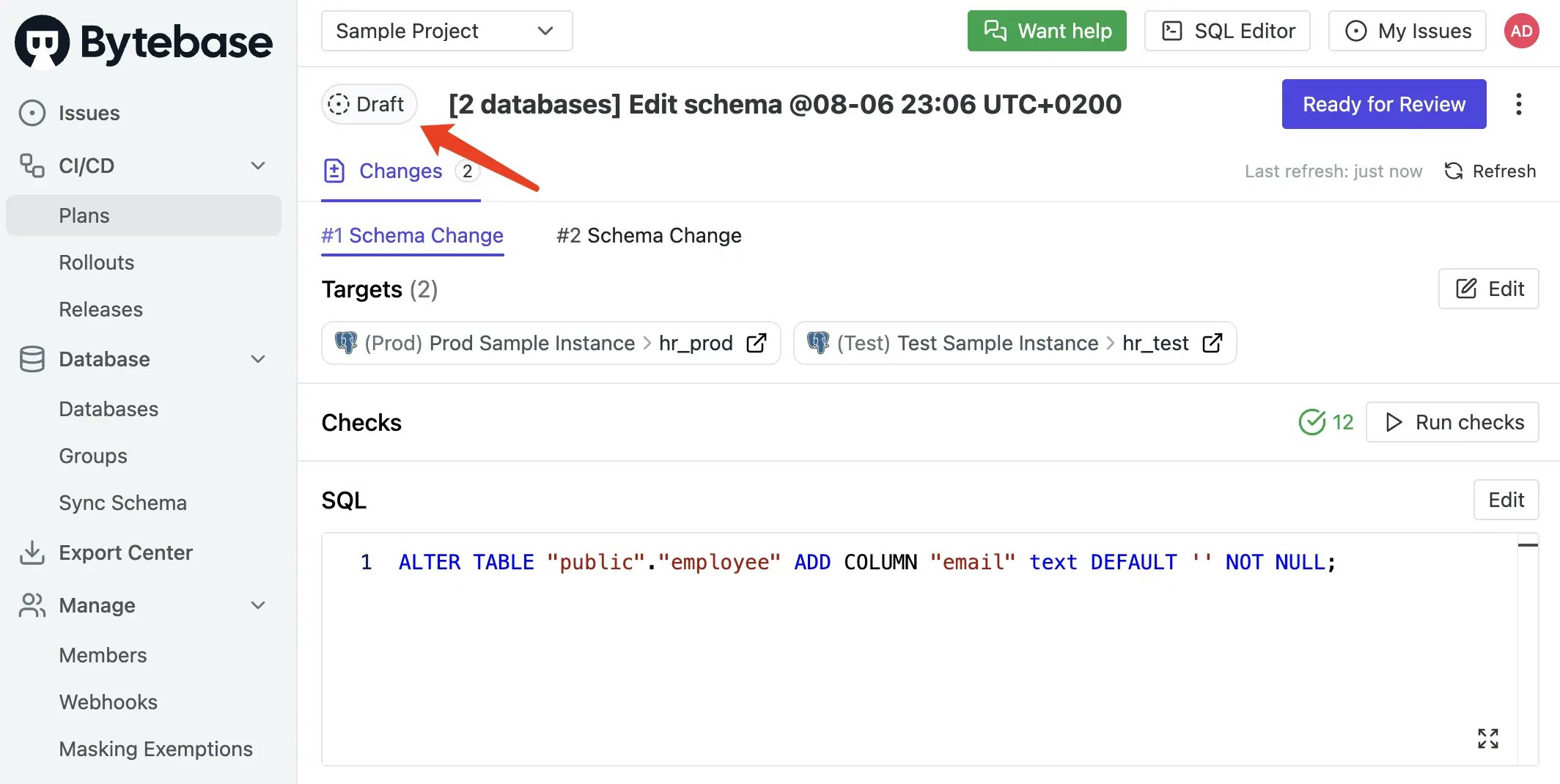Open the three-dot more options menu
Image resolution: width=1560 pixels, height=784 pixels.
(x=1518, y=104)
